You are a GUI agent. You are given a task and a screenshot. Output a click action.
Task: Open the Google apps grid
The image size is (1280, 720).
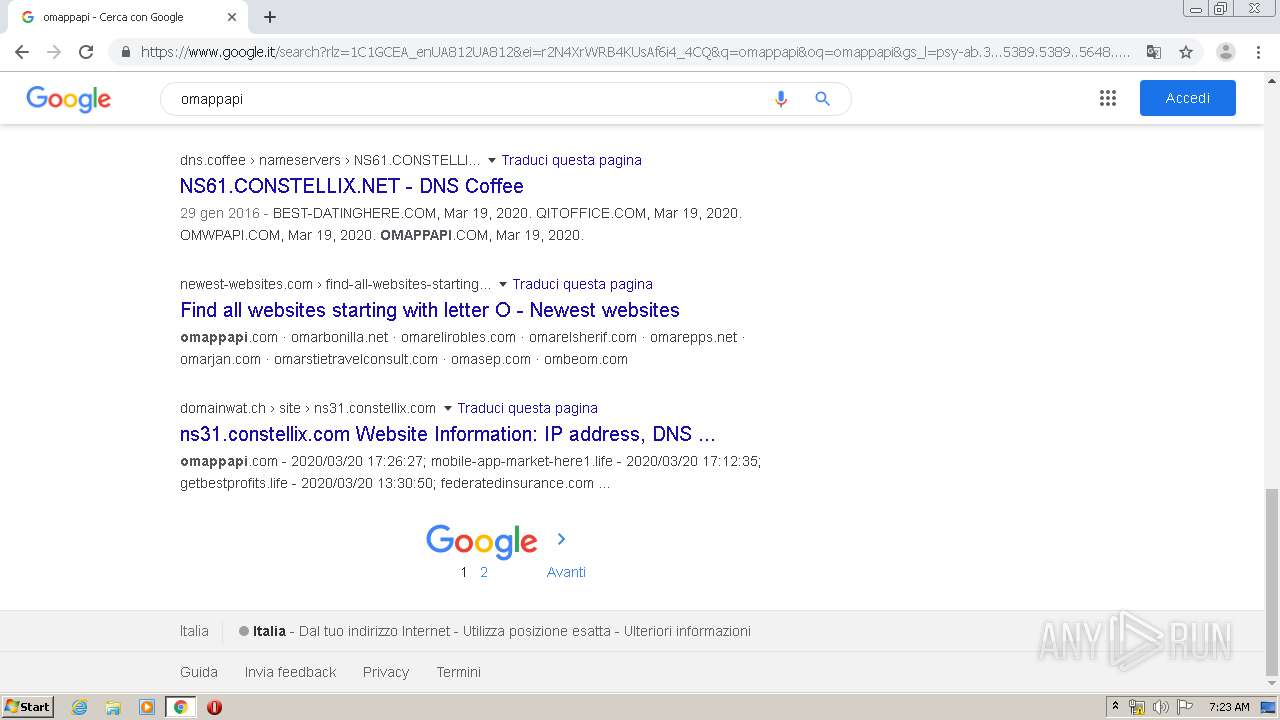[x=1108, y=98]
